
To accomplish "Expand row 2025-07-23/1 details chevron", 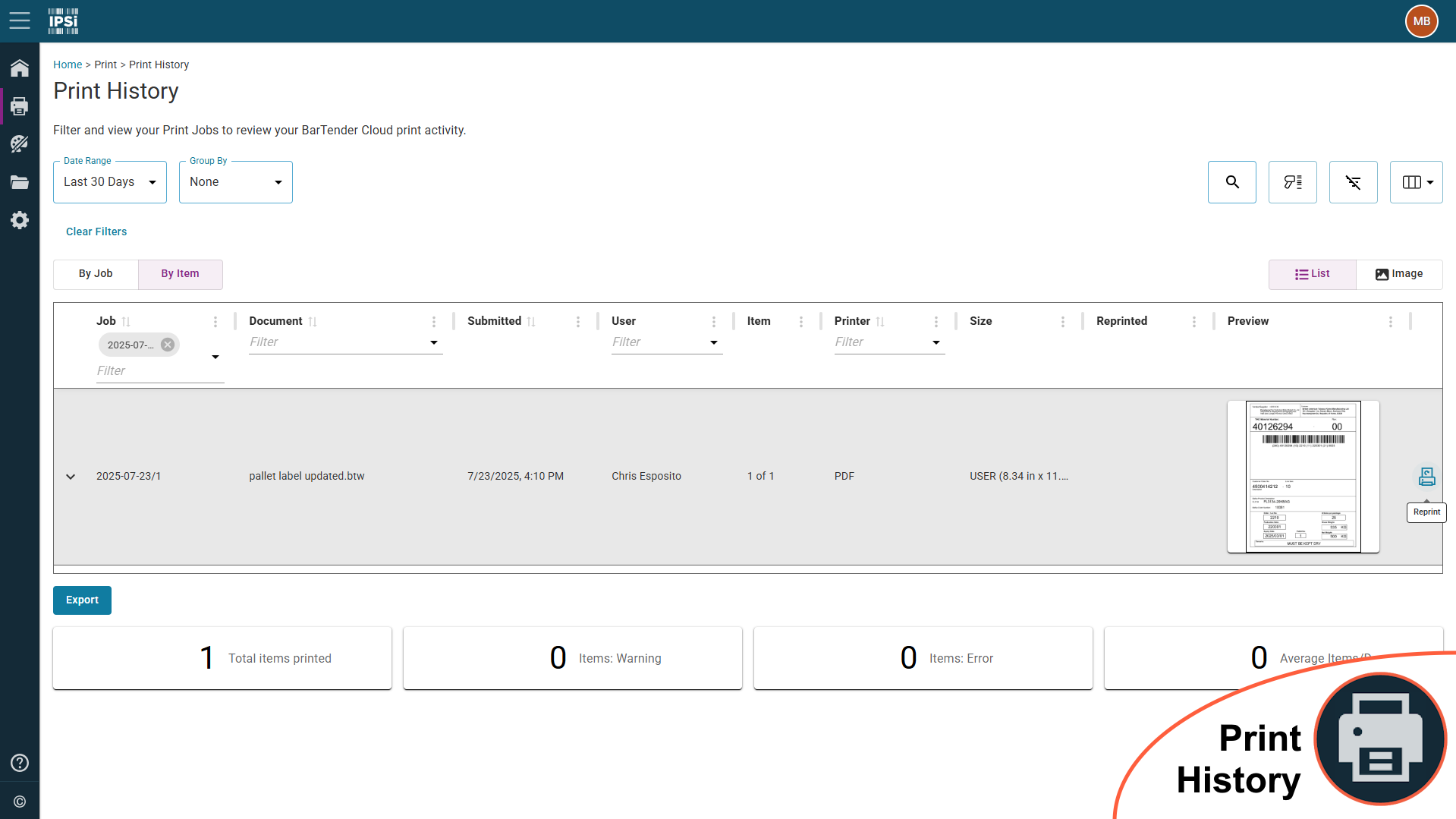I will [71, 477].
